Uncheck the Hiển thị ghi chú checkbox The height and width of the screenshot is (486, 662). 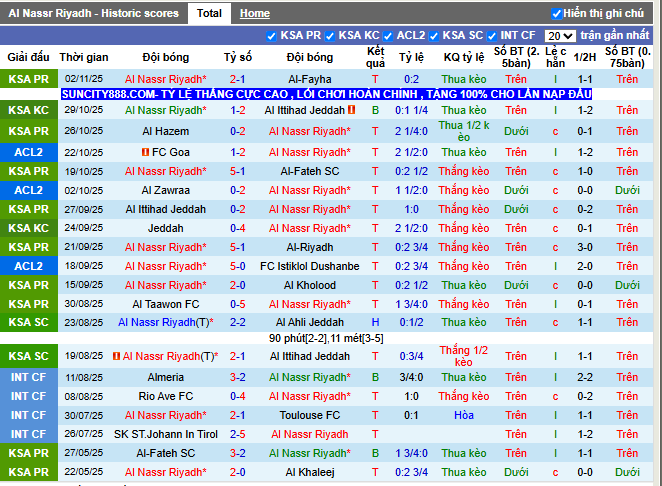coord(556,14)
